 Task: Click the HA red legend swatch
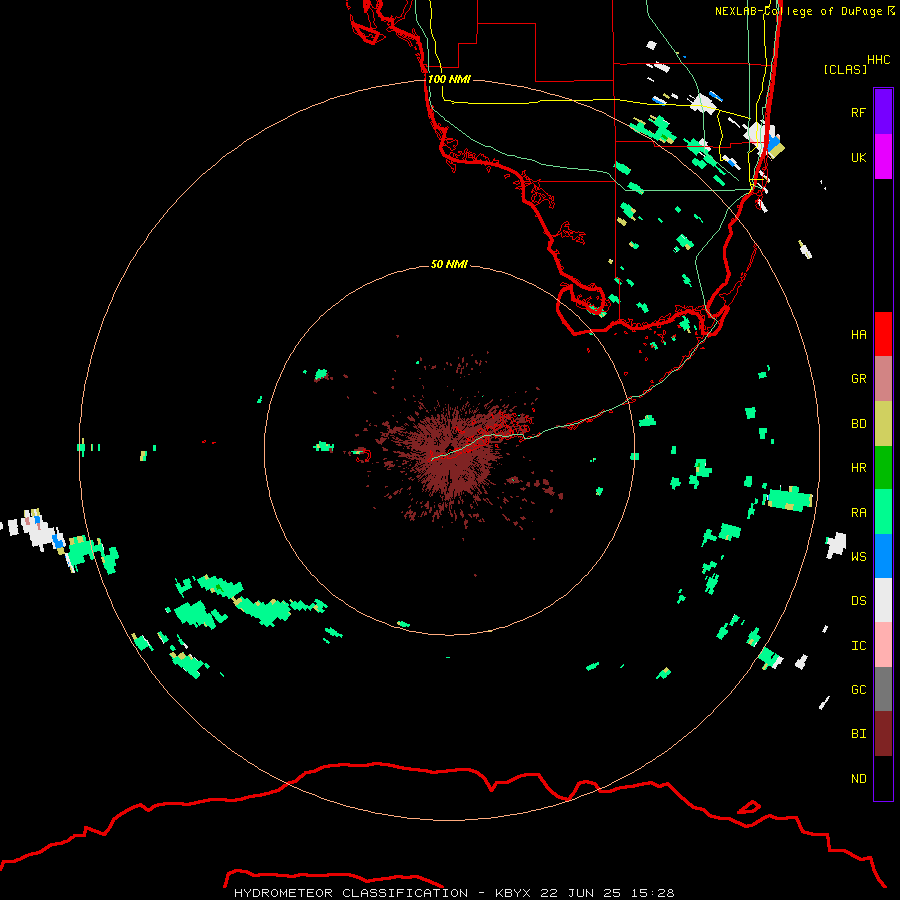coord(883,334)
